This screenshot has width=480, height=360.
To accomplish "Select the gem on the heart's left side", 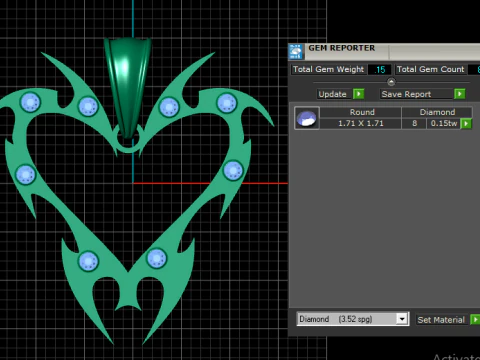I will point(25,174).
